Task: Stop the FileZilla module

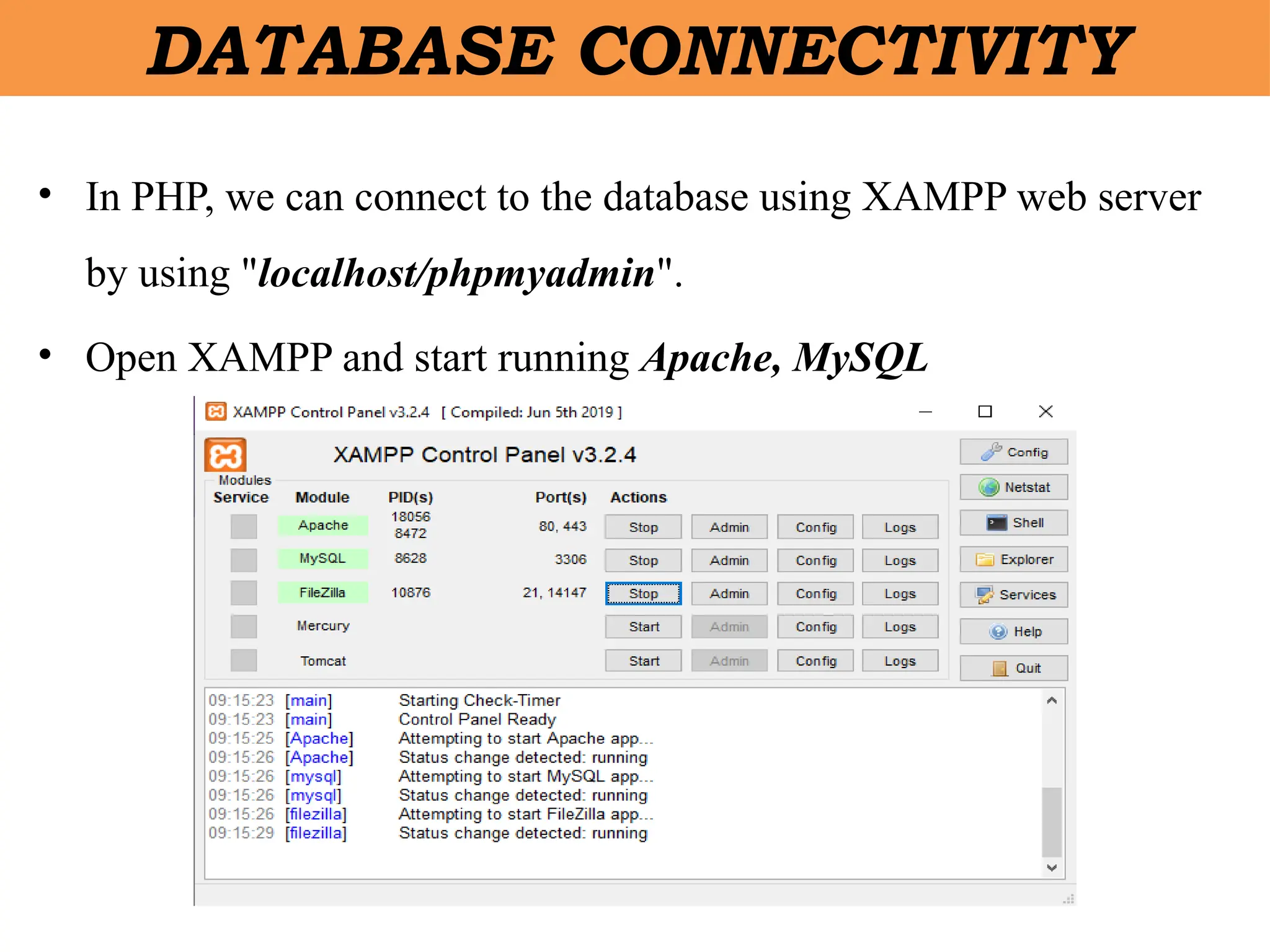Action: tap(643, 593)
